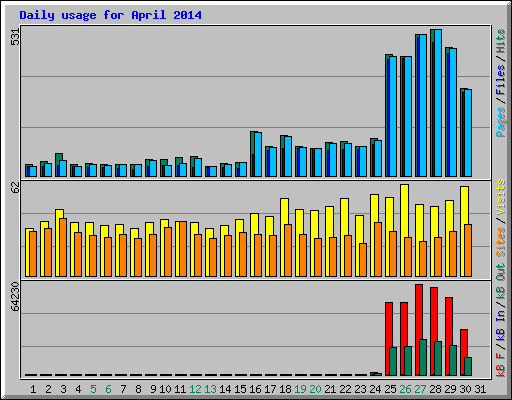Click the Visits legend label
Viewport: 512px width, 400px height.
click(501, 197)
